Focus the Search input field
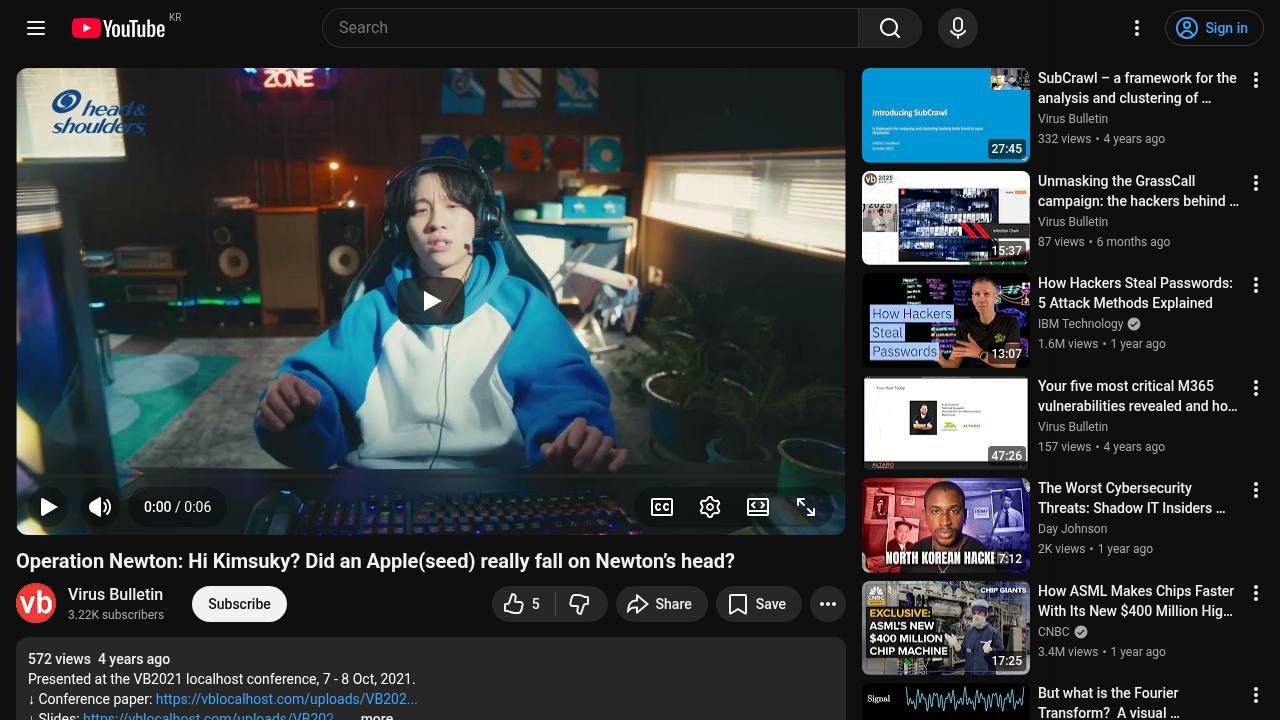This screenshot has width=1280, height=720. [590, 28]
